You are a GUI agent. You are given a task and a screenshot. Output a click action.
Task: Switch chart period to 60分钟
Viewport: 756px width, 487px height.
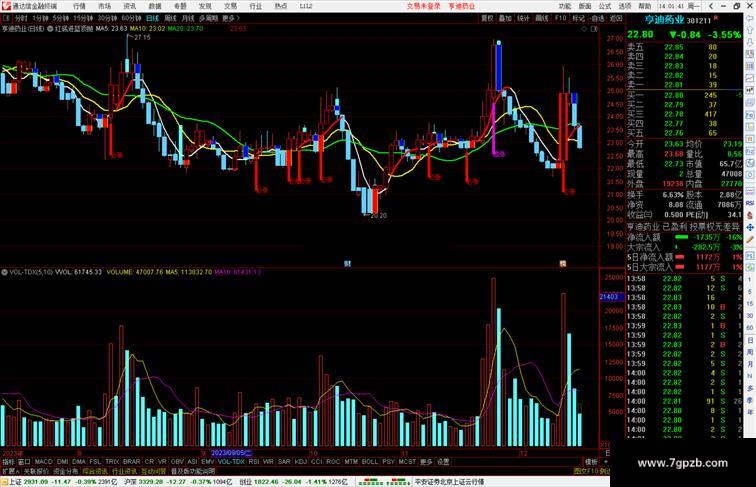[x=131, y=18]
